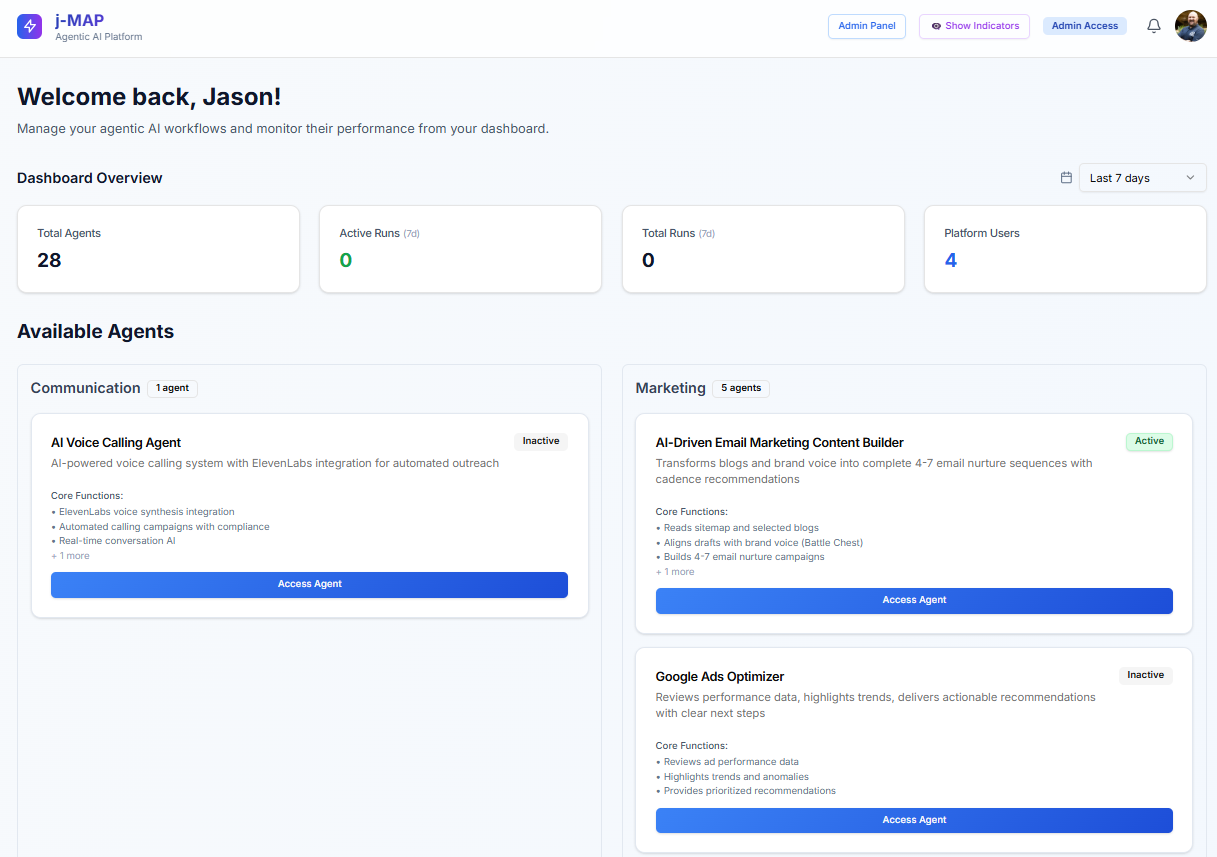
Task: Click the calendar icon beside the date filter
Action: click(x=1066, y=177)
